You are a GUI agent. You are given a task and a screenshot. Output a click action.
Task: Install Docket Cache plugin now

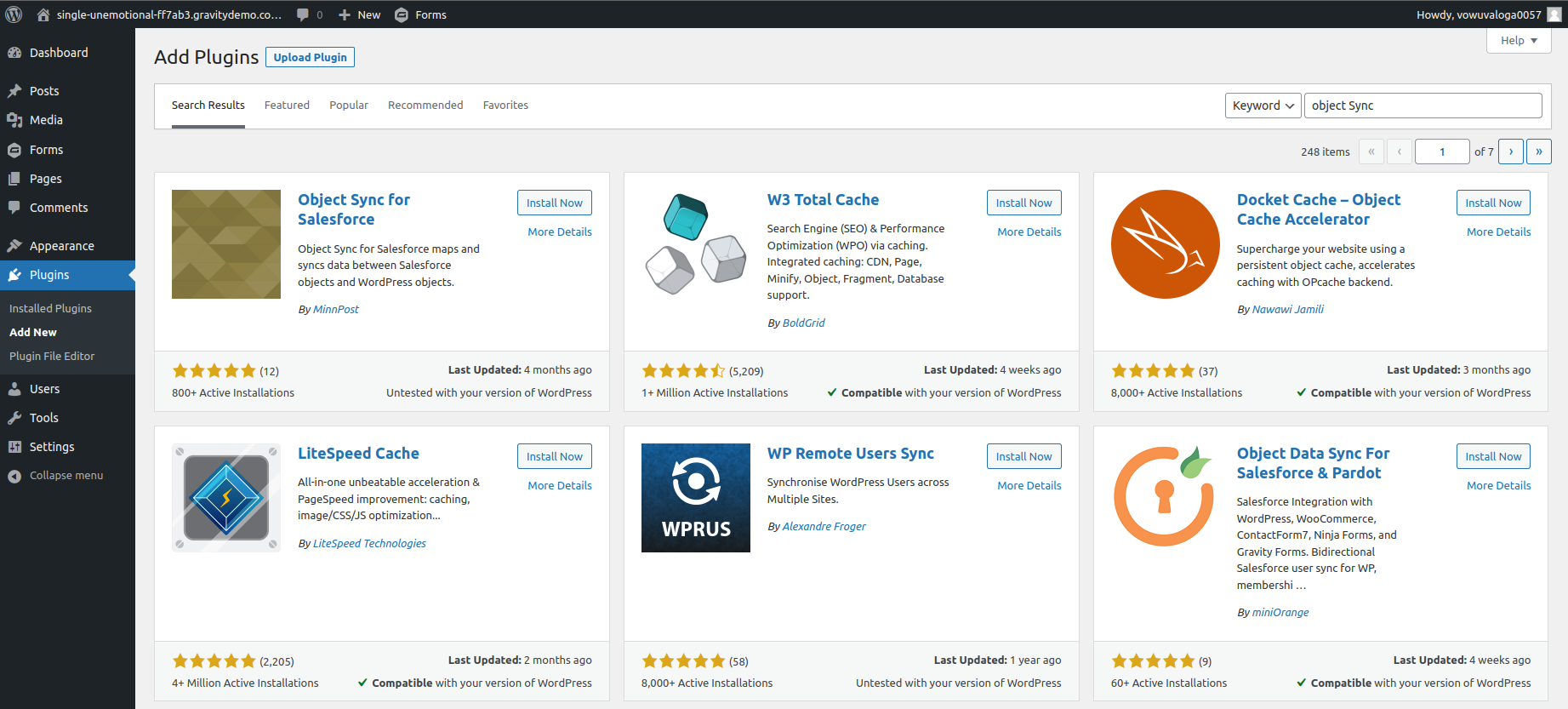[1494, 203]
